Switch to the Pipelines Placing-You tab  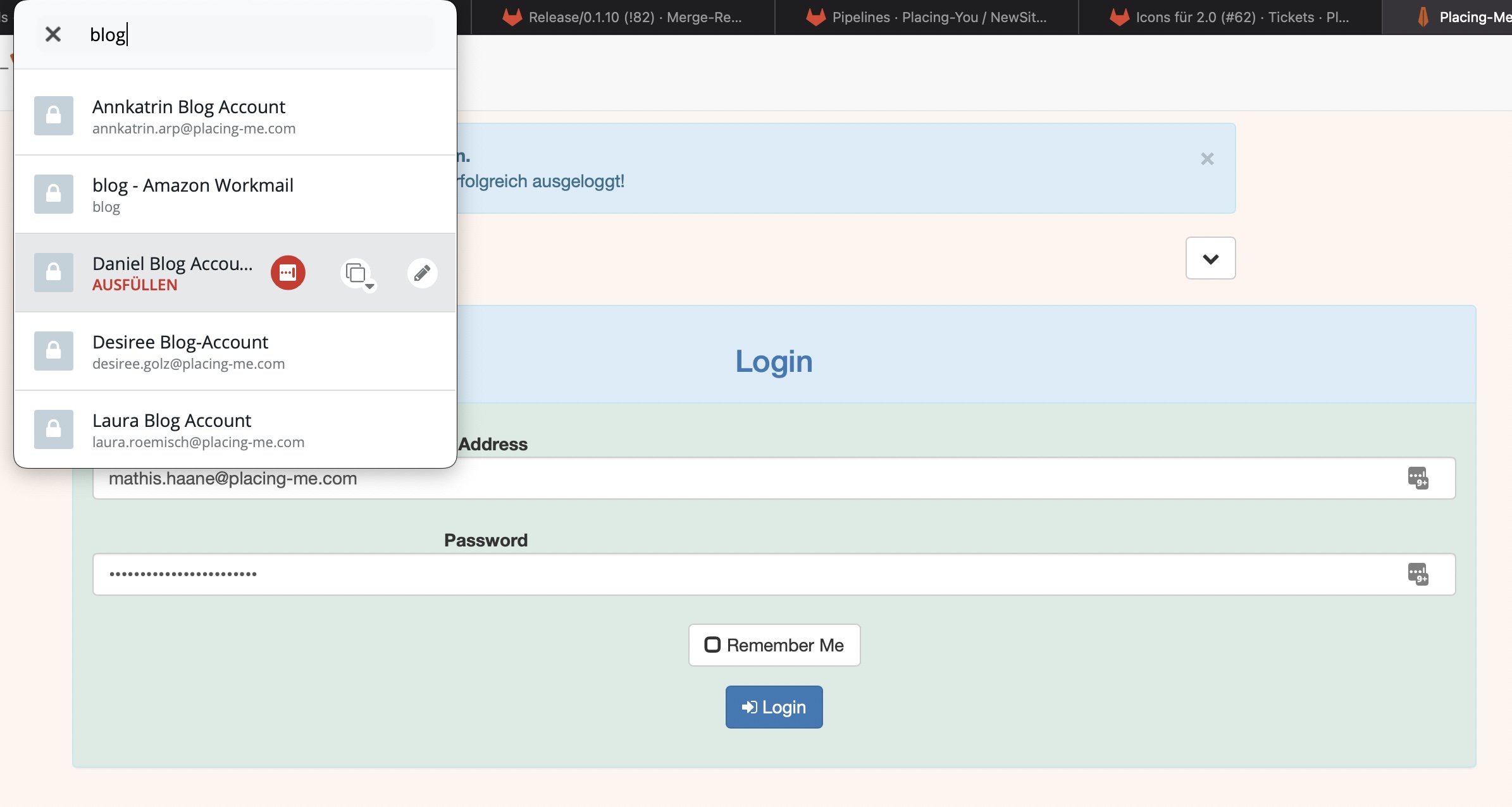(926, 17)
